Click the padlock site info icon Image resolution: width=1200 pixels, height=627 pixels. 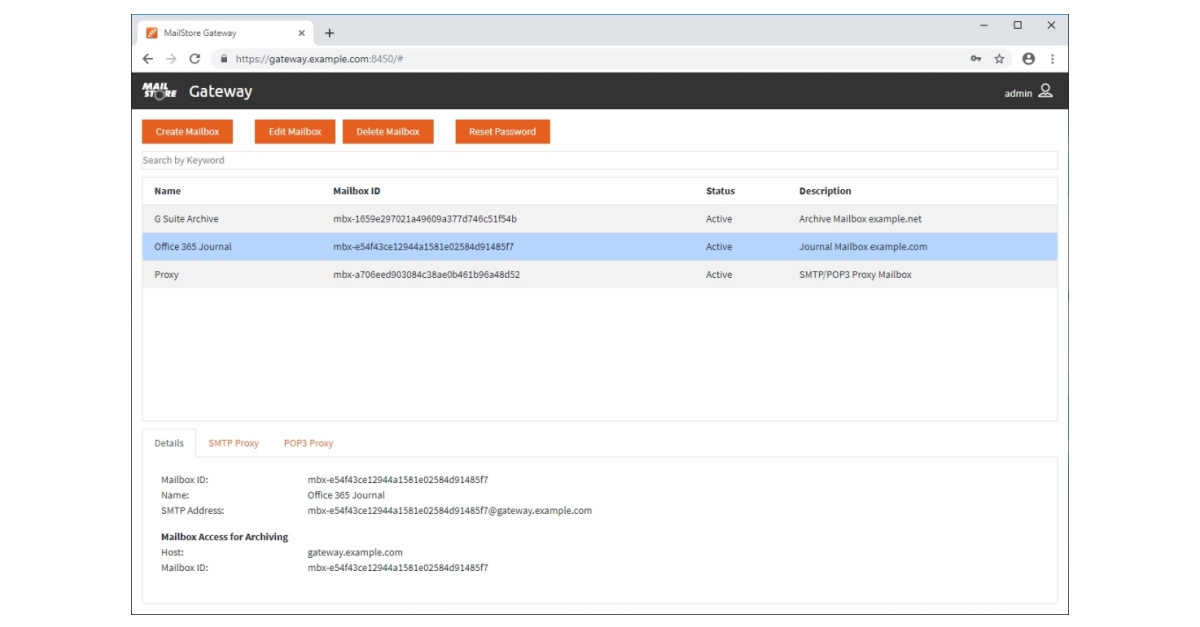click(x=224, y=59)
